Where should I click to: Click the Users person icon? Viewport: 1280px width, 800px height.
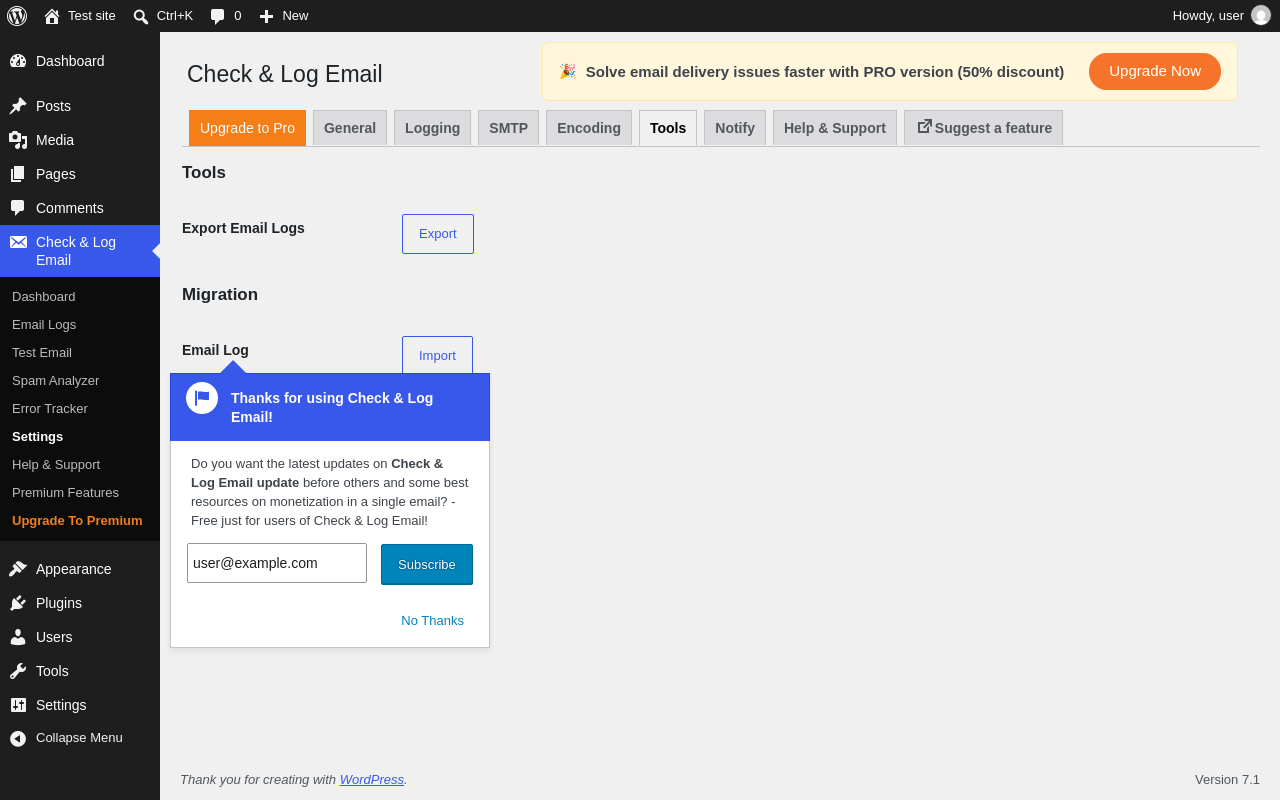[18, 637]
